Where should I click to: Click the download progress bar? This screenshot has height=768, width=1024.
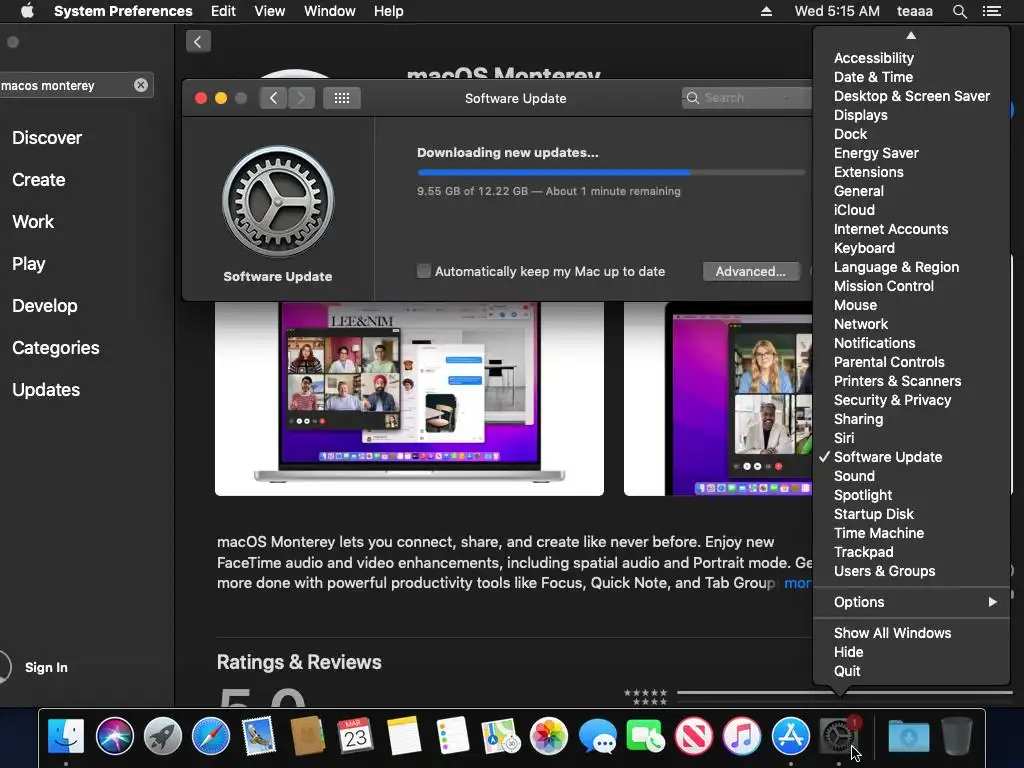pyautogui.click(x=611, y=172)
